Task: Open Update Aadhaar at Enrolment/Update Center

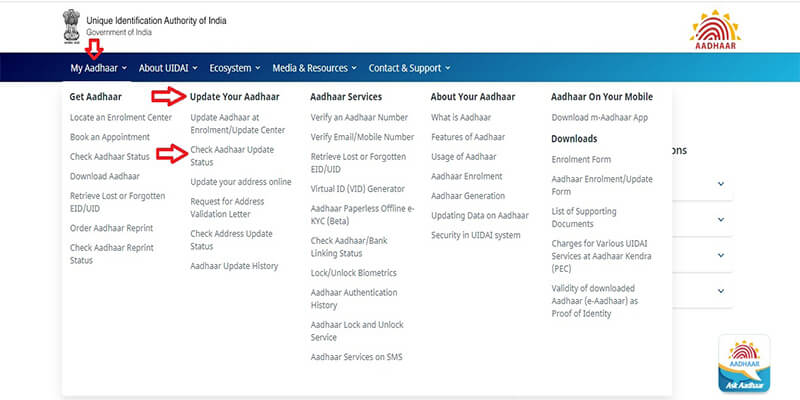Action: tap(238, 123)
